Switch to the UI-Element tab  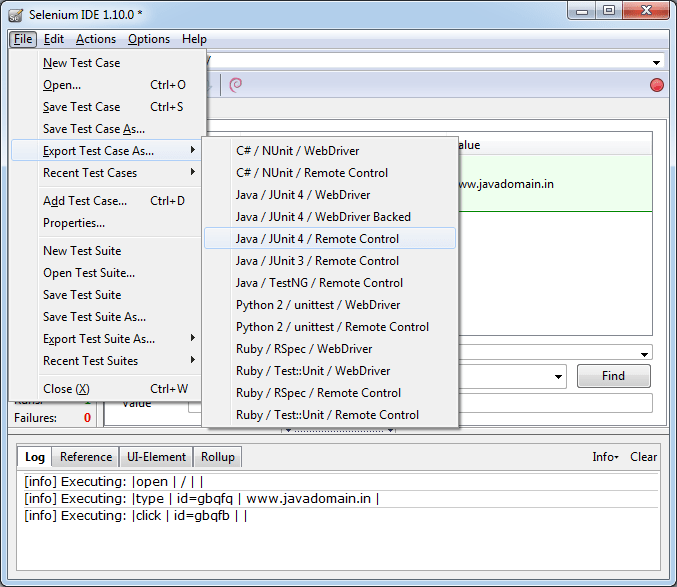click(156, 457)
